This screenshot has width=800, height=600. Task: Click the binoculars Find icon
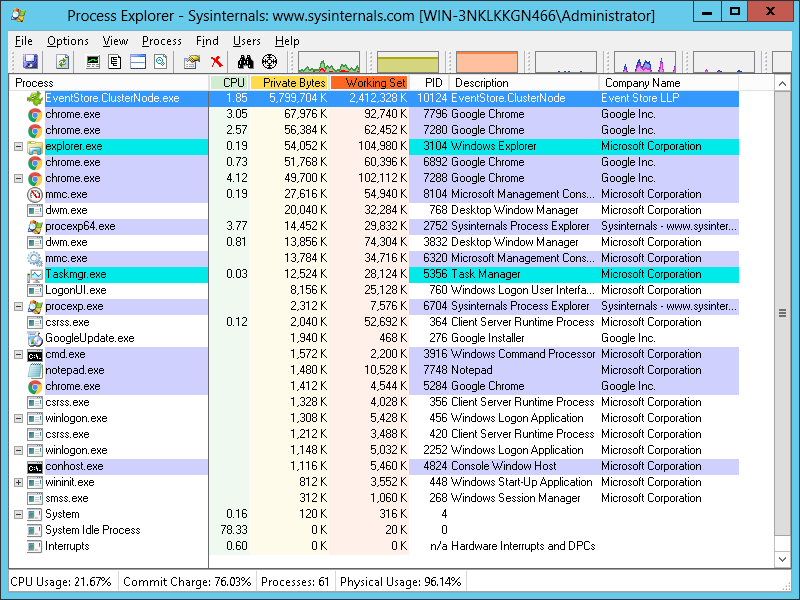pyautogui.click(x=245, y=62)
